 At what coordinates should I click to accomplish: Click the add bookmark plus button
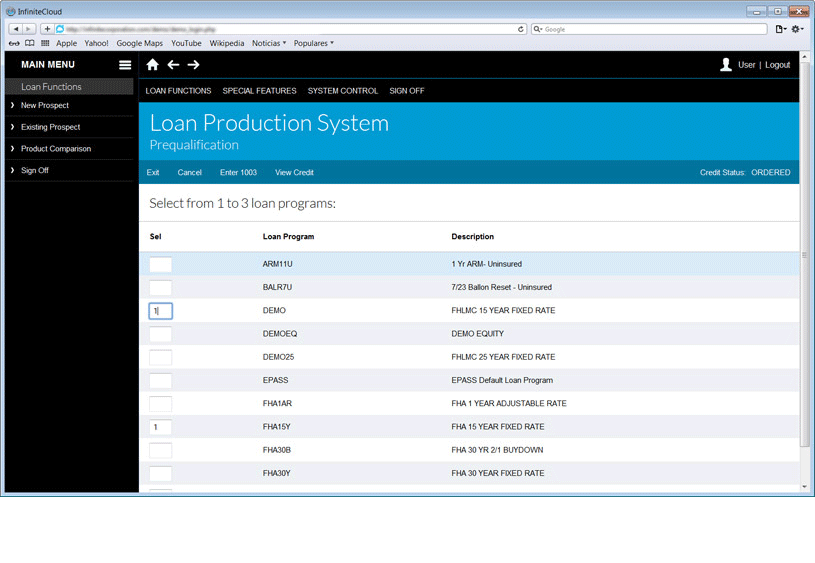click(47, 29)
